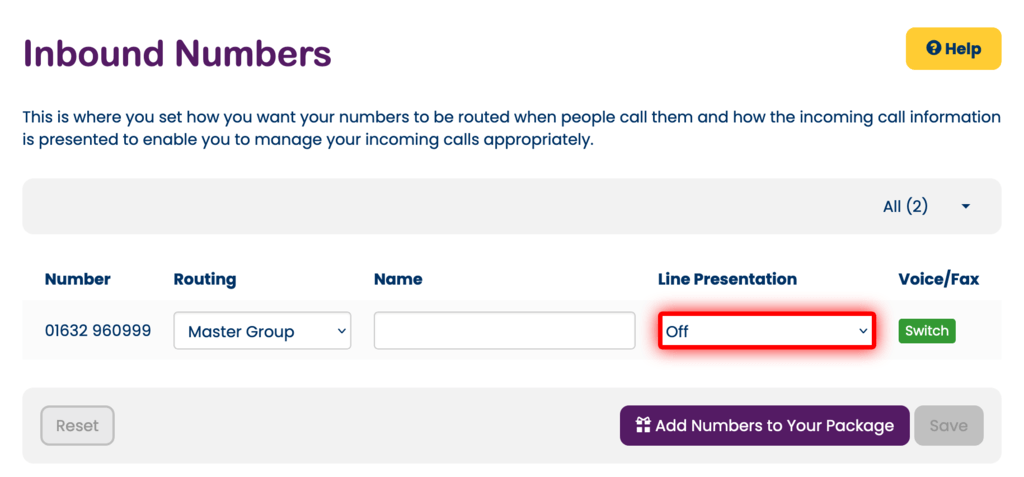Click the chevron in the Master Group box
Viewport: 1024px width, 477px height.
tap(341, 331)
